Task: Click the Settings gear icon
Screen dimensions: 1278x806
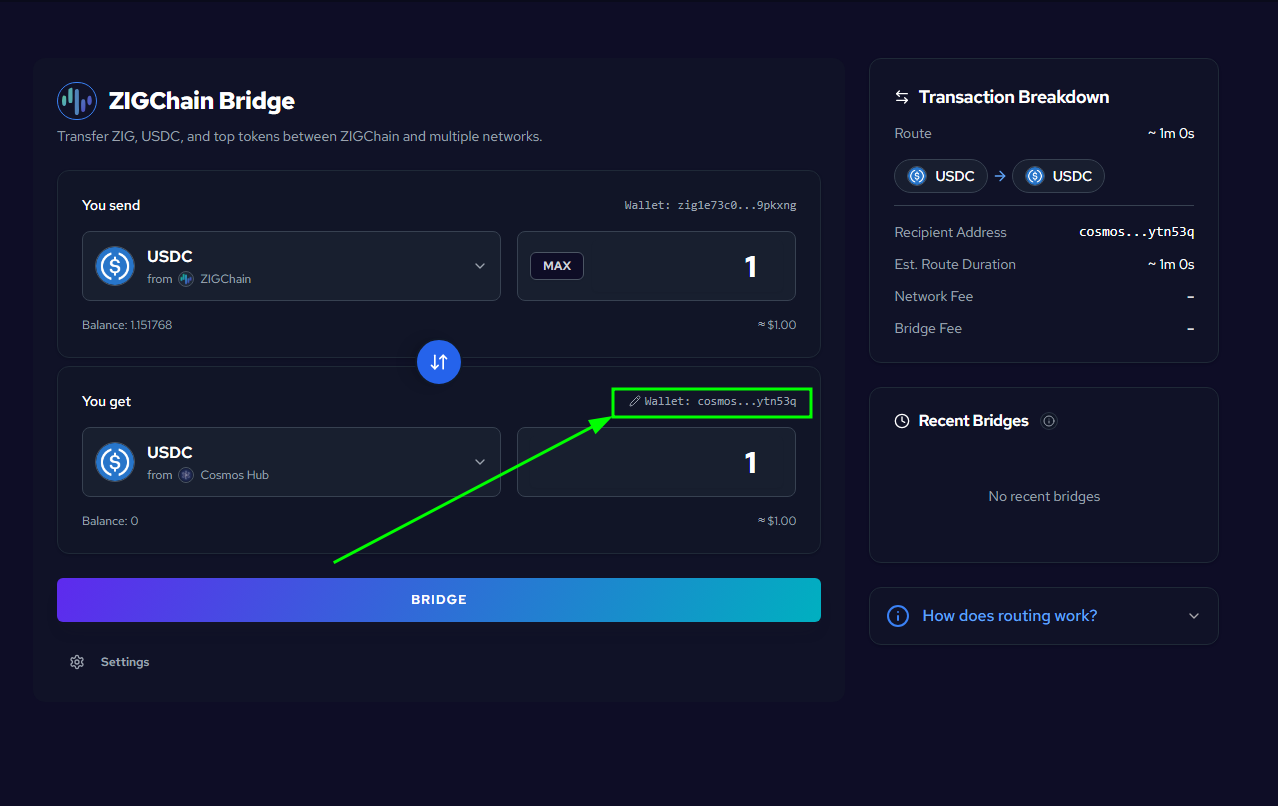Action: [x=77, y=661]
